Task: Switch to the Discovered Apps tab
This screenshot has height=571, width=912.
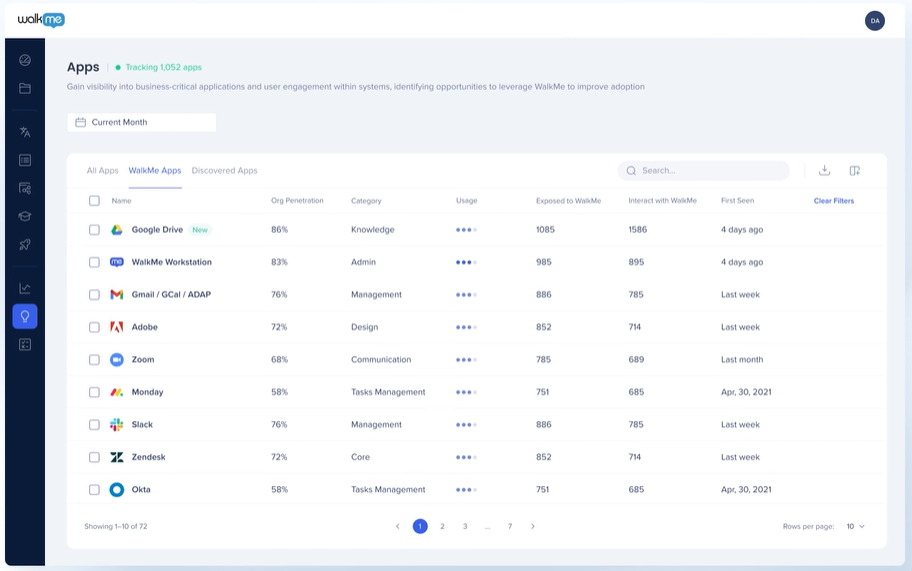Action: click(x=225, y=170)
